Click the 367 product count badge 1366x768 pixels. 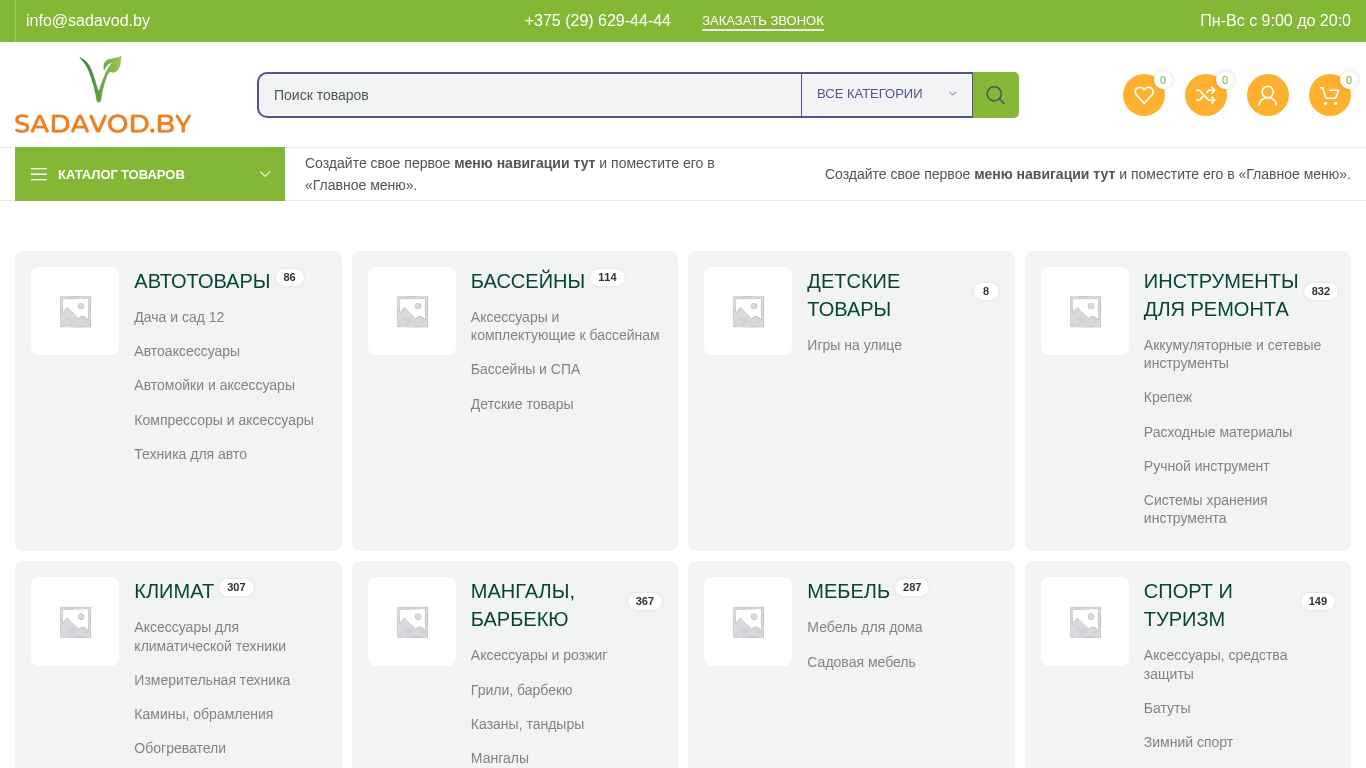(644, 601)
